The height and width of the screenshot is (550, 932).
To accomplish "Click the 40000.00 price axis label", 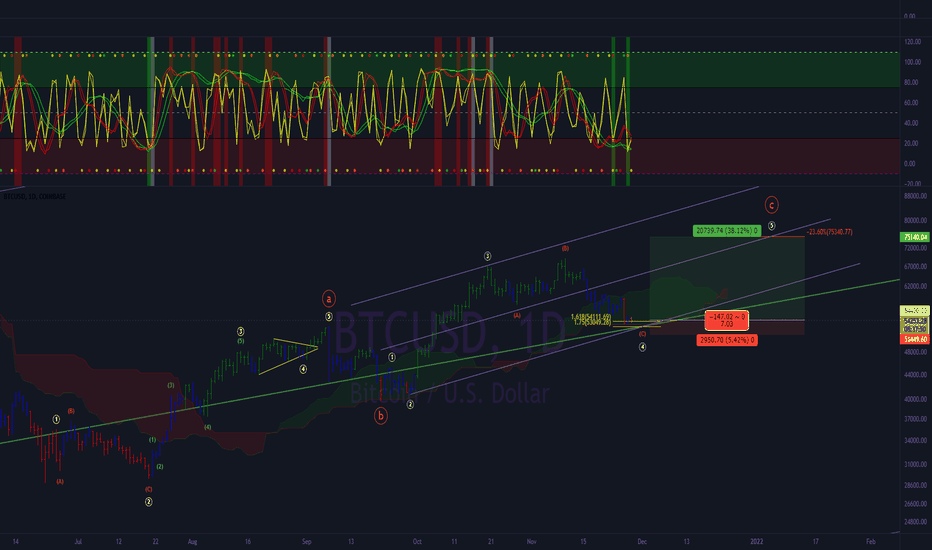I will click(x=915, y=399).
